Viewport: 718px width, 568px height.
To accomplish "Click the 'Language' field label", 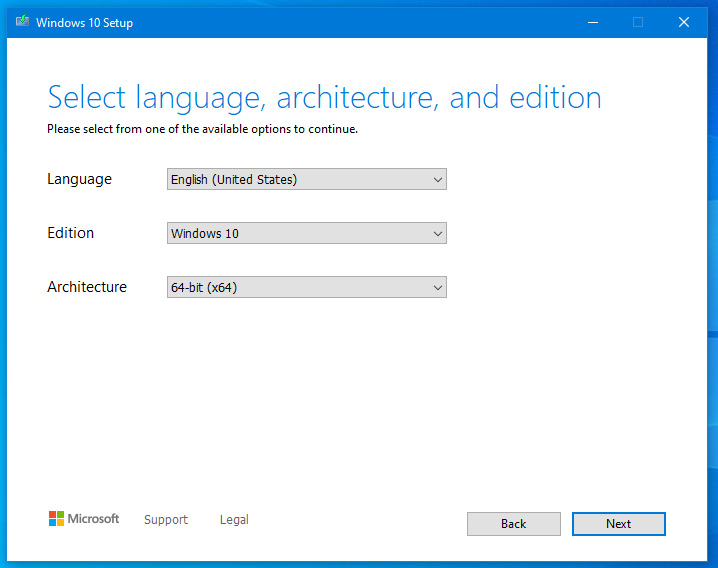I will point(79,179).
